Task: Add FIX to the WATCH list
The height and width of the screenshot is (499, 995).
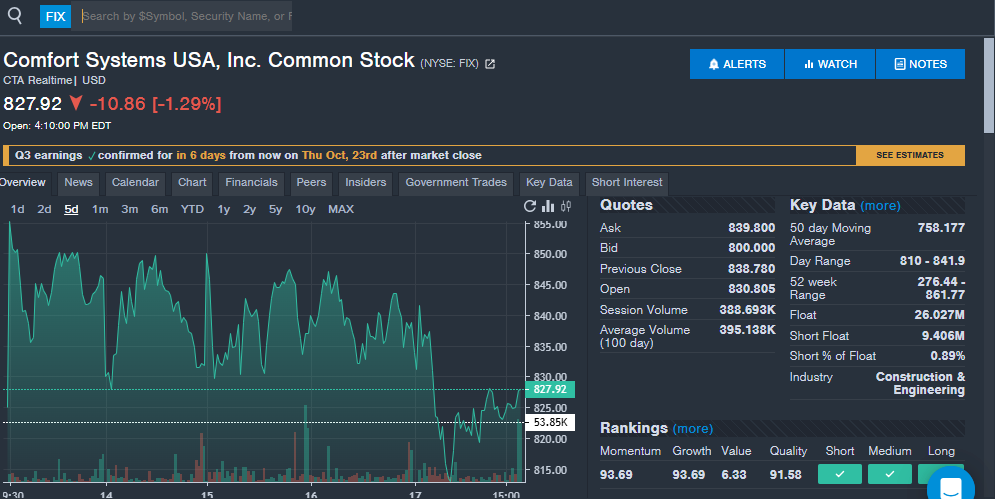Action: 830,64
